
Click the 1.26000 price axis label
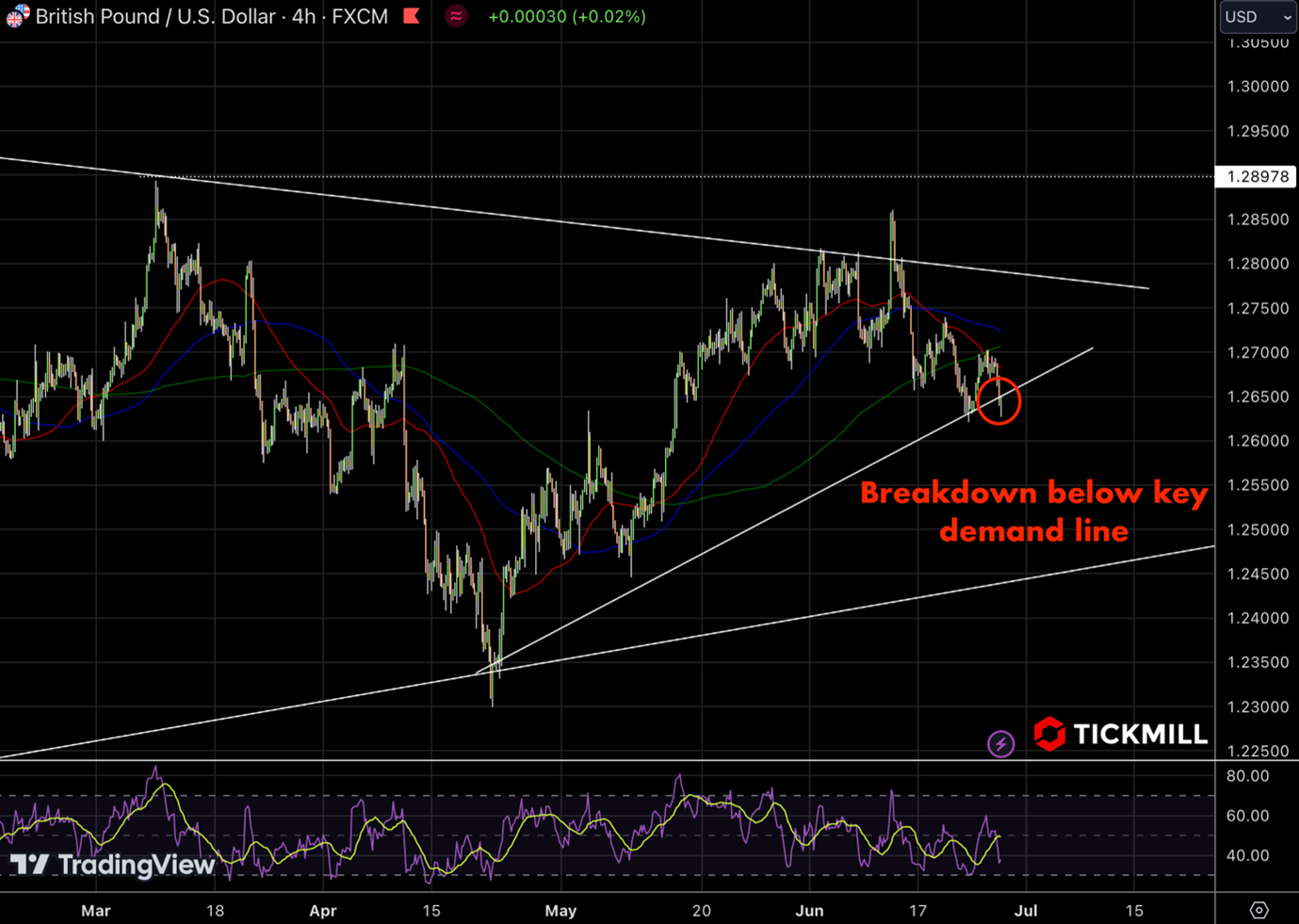(1258, 441)
